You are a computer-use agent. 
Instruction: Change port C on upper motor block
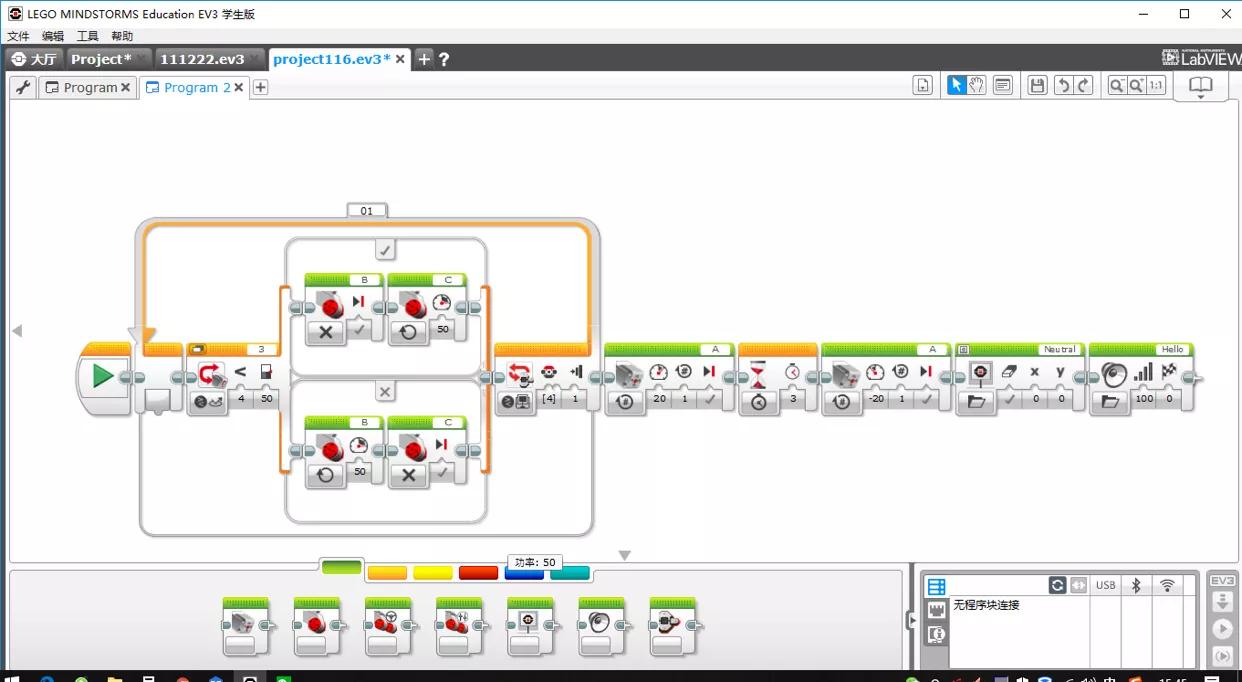(x=448, y=280)
